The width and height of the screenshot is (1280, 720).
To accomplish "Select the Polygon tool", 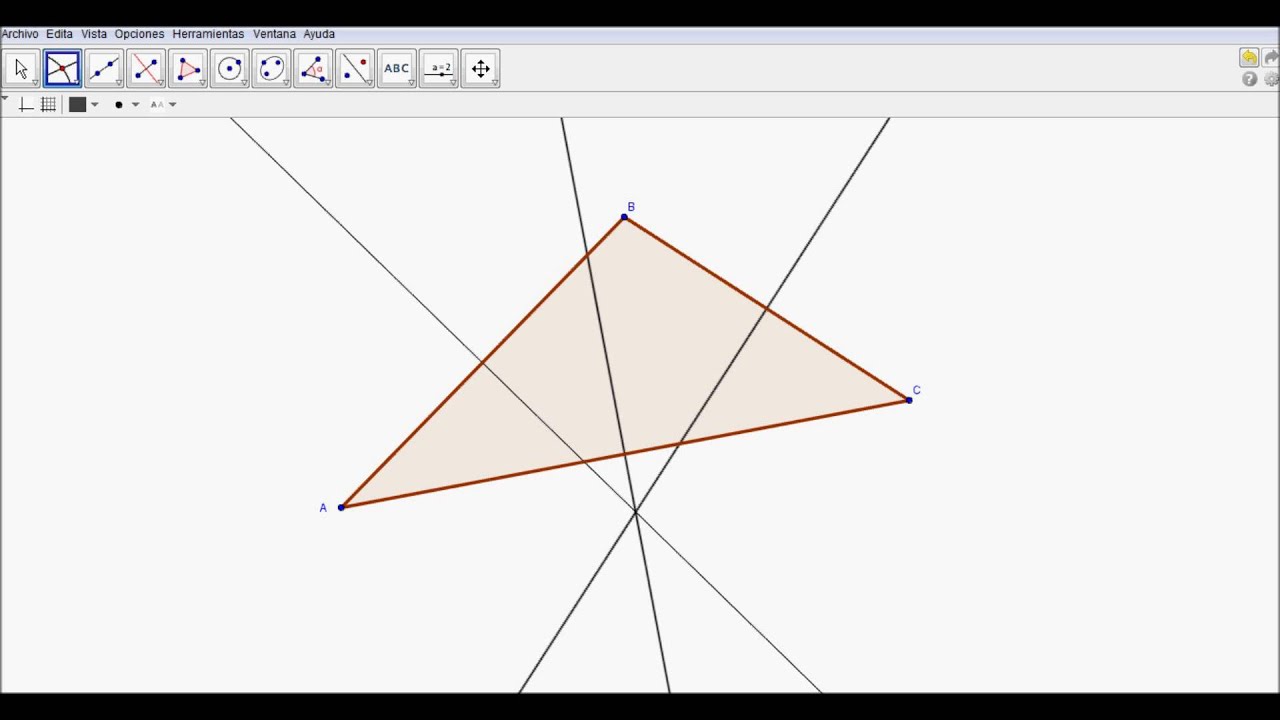I will click(188, 69).
